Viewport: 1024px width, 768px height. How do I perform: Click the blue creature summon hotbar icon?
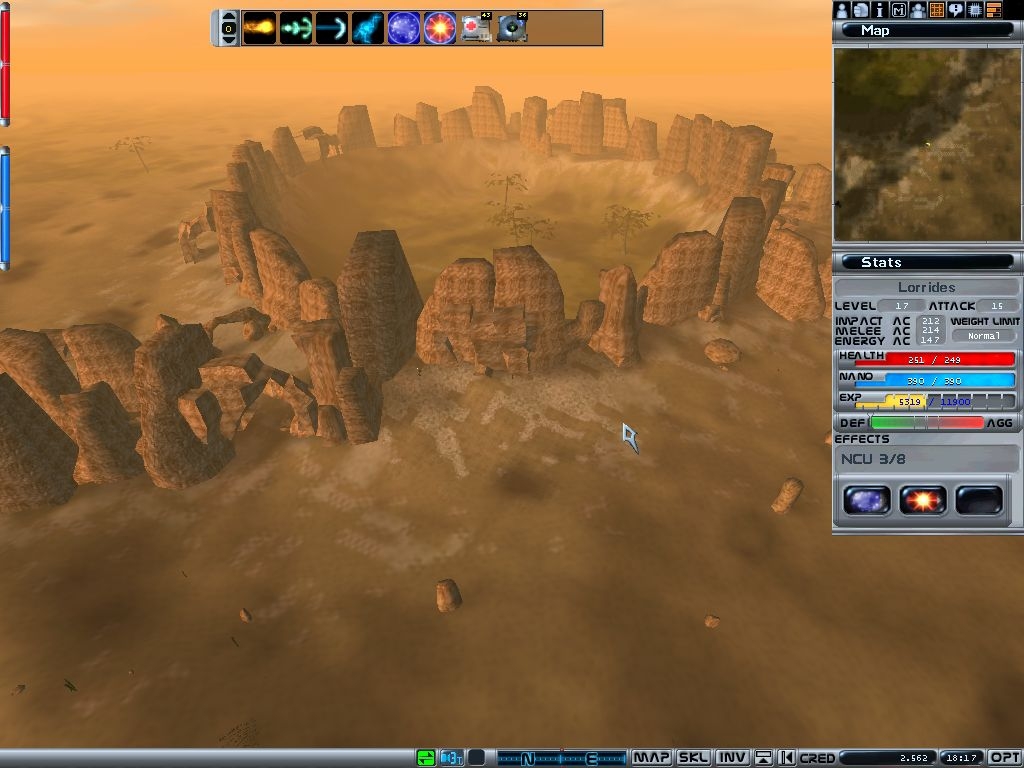(x=367, y=27)
